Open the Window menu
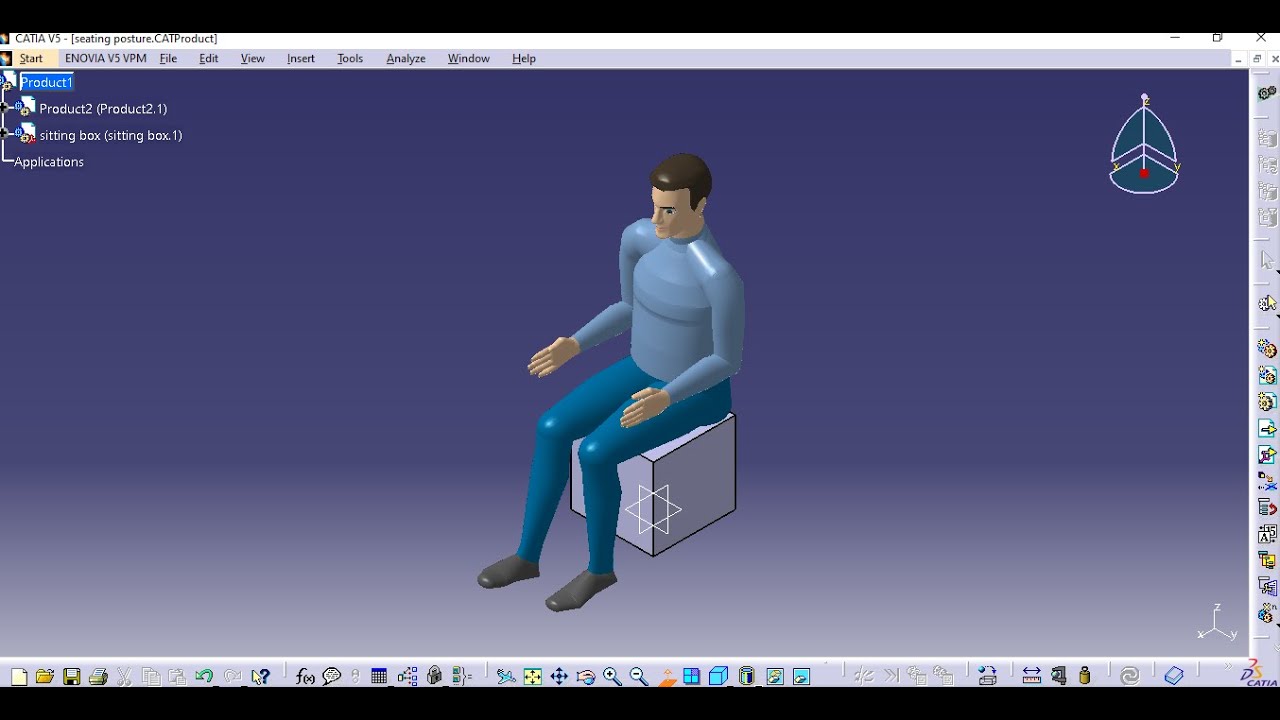Screen dimensions: 1280x720 [x=468, y=59]
